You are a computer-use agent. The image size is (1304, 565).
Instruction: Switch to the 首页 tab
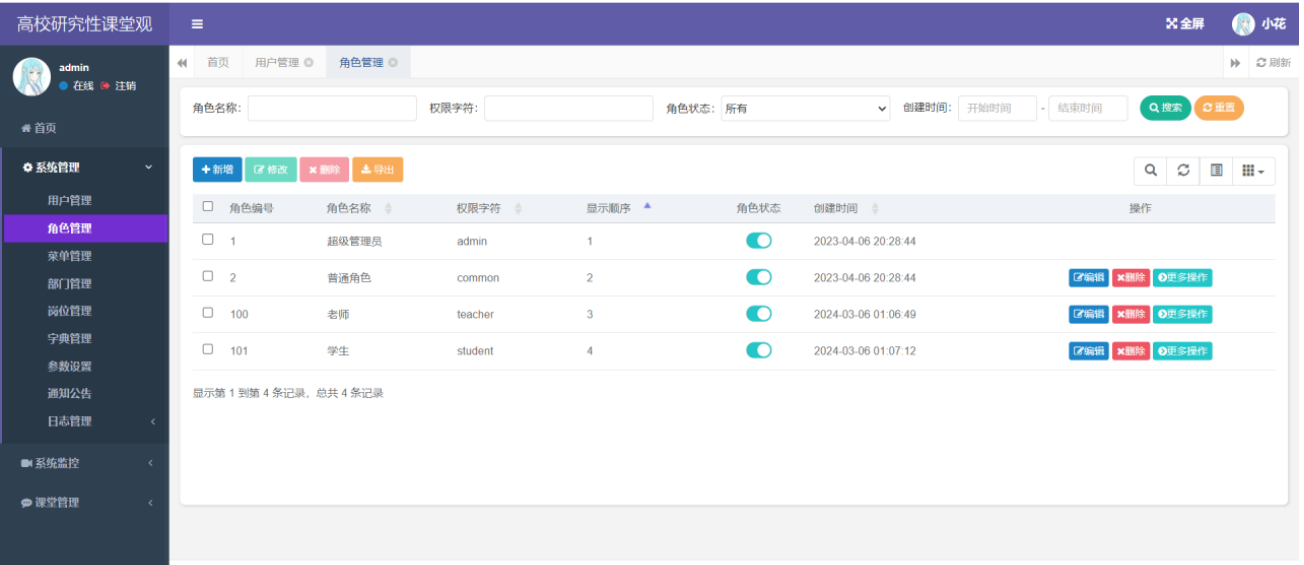218,62
